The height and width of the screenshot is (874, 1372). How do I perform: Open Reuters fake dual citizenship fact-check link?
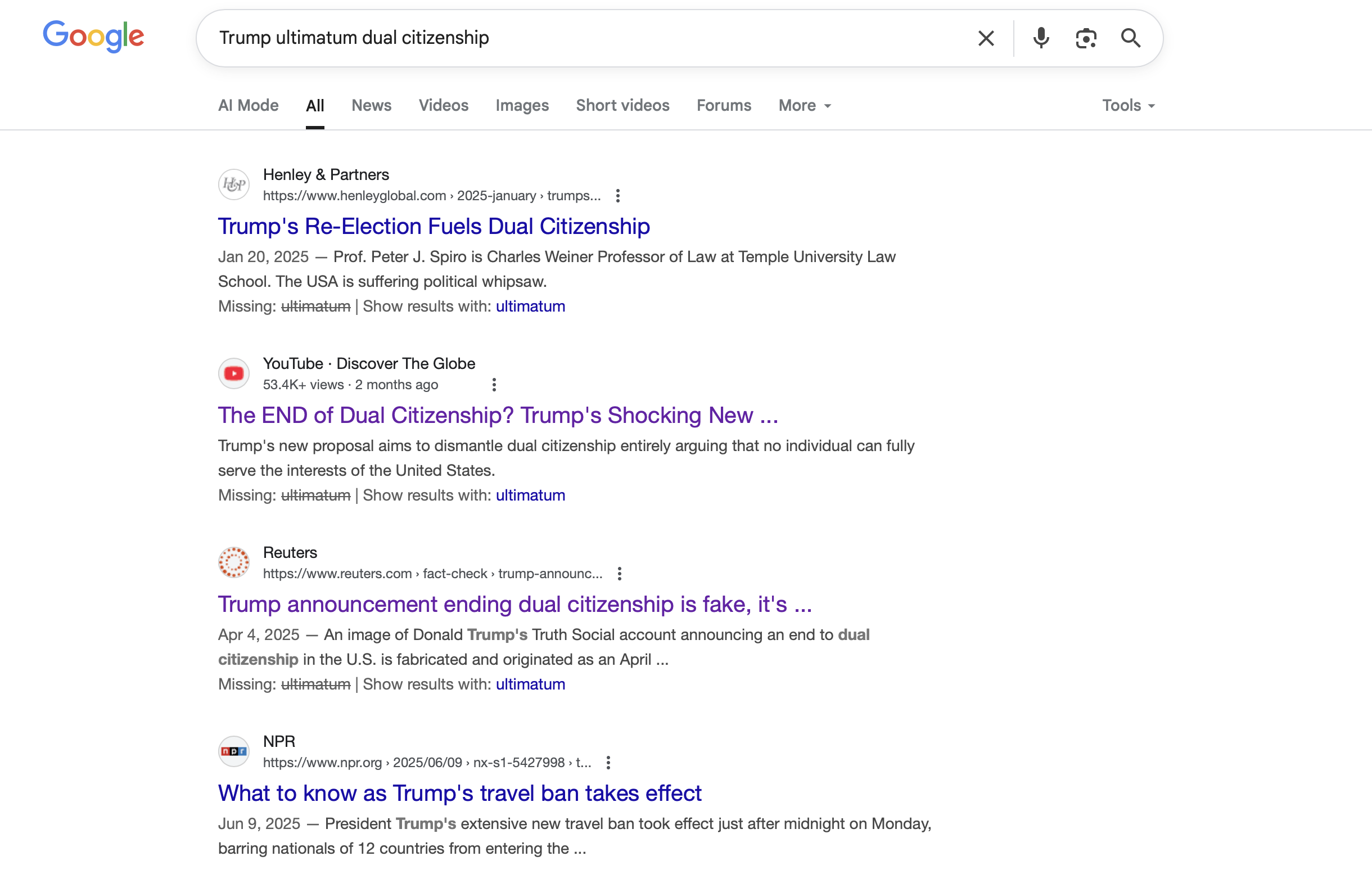coord(514,604)
